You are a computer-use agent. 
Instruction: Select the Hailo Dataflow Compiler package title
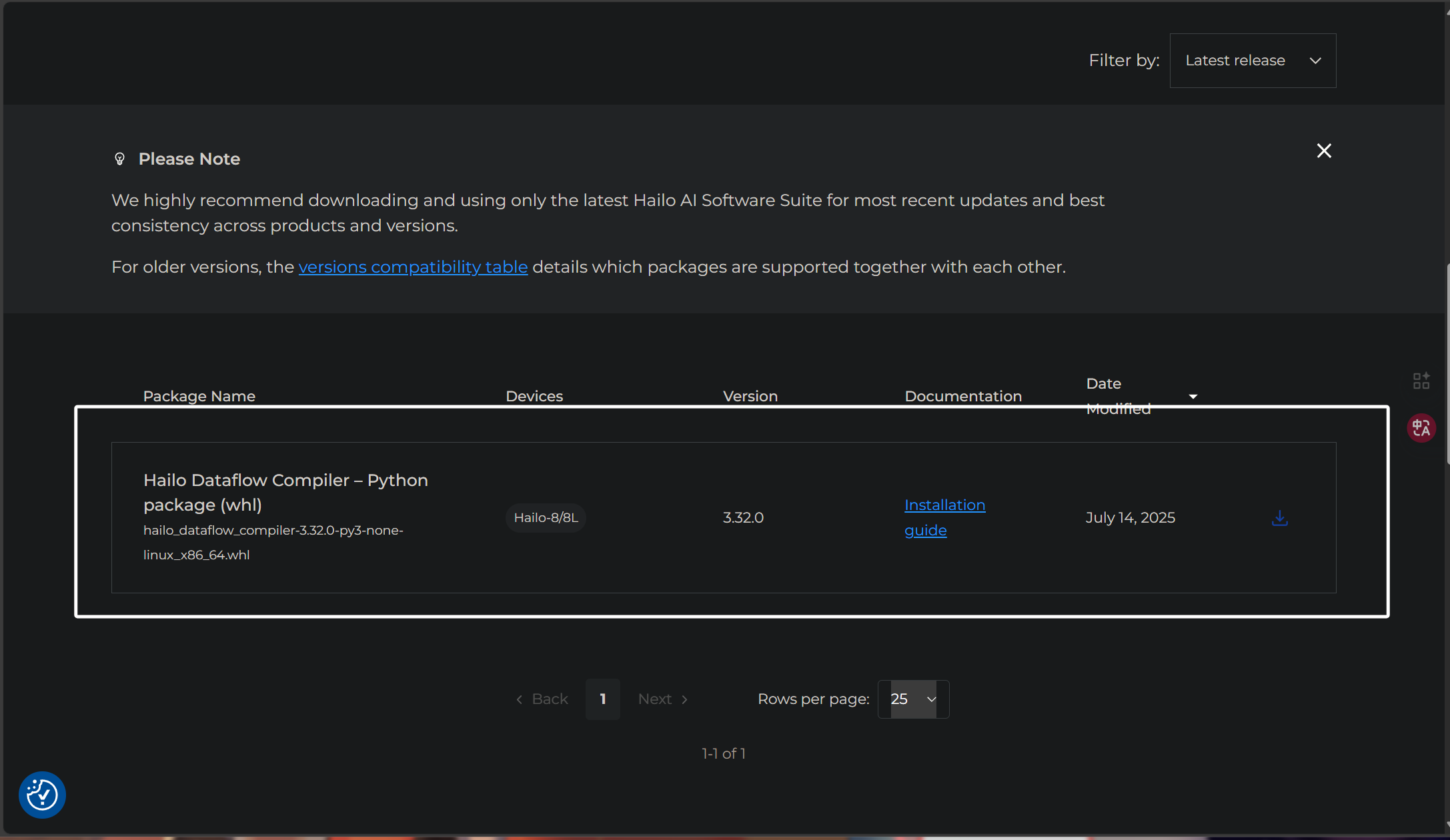point(285,492)
